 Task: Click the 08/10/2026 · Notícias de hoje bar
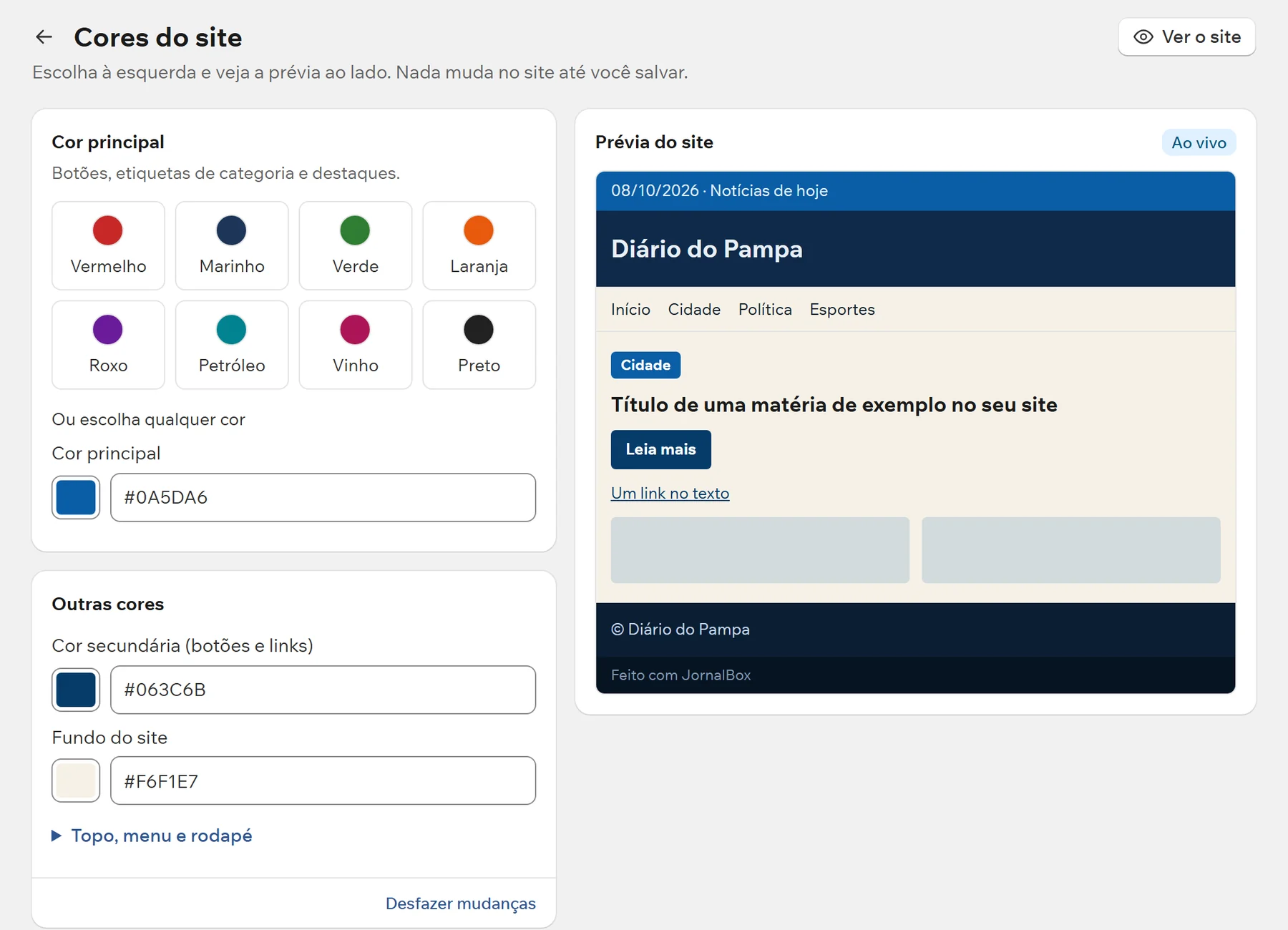[916, 191]
